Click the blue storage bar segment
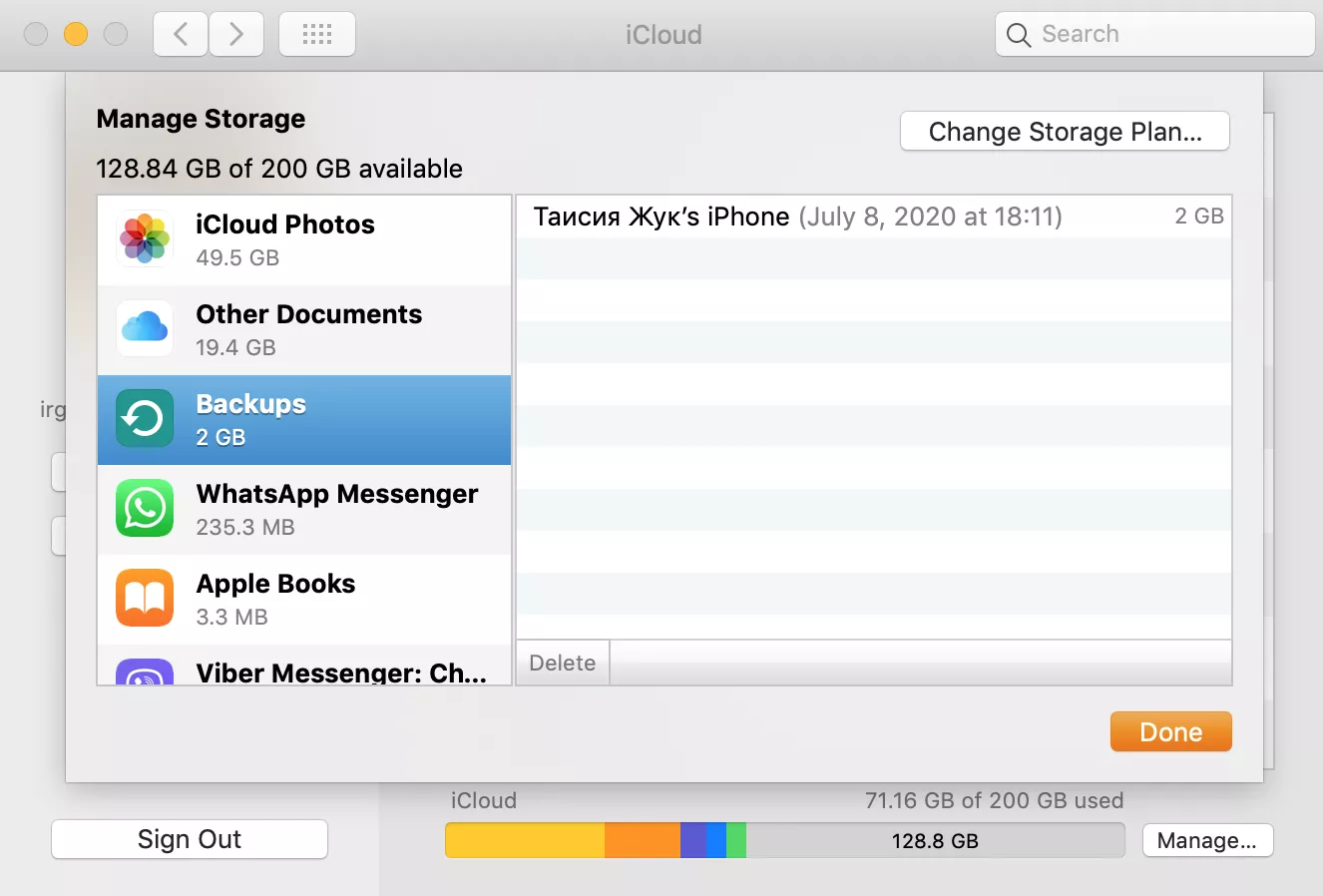The width and height of the screenshot is (1323, 896). pyautogui.click(x=716, y=840)
